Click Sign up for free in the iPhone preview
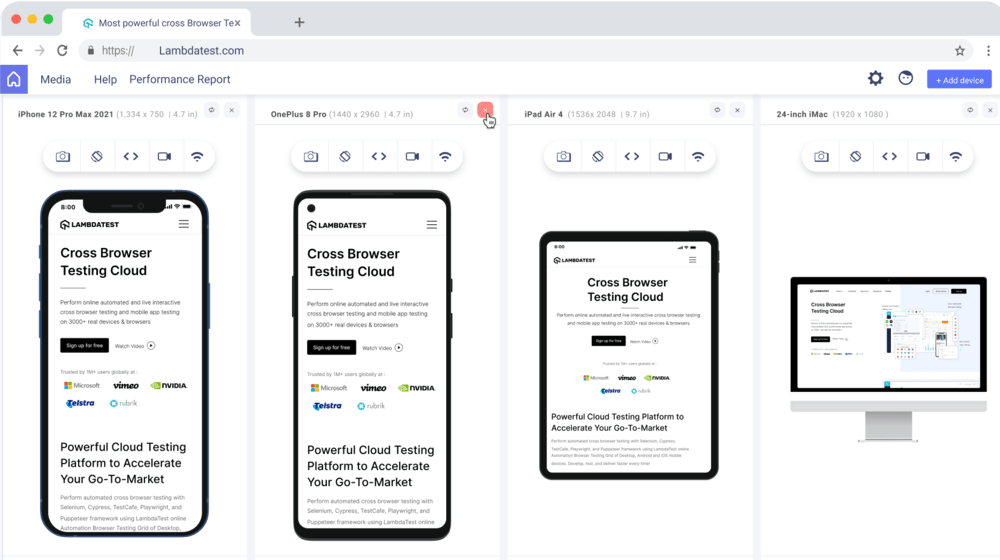 coord(83,345)
